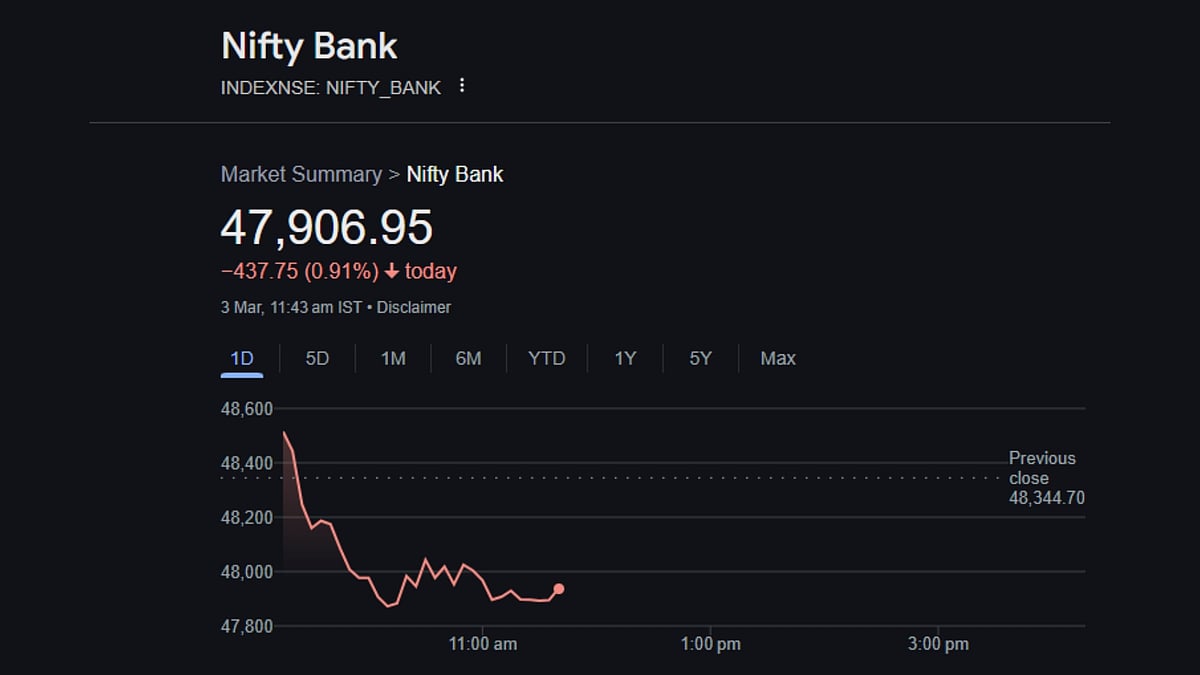Click the red down arrow beside today
This screenshot has height=675, width=1200.
coord(391,271)
